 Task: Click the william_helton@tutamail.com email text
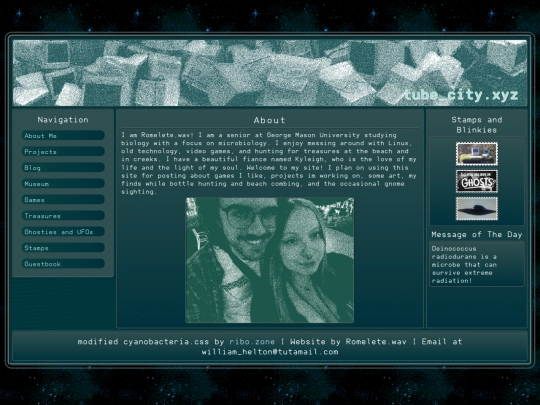tap(270, 352)
